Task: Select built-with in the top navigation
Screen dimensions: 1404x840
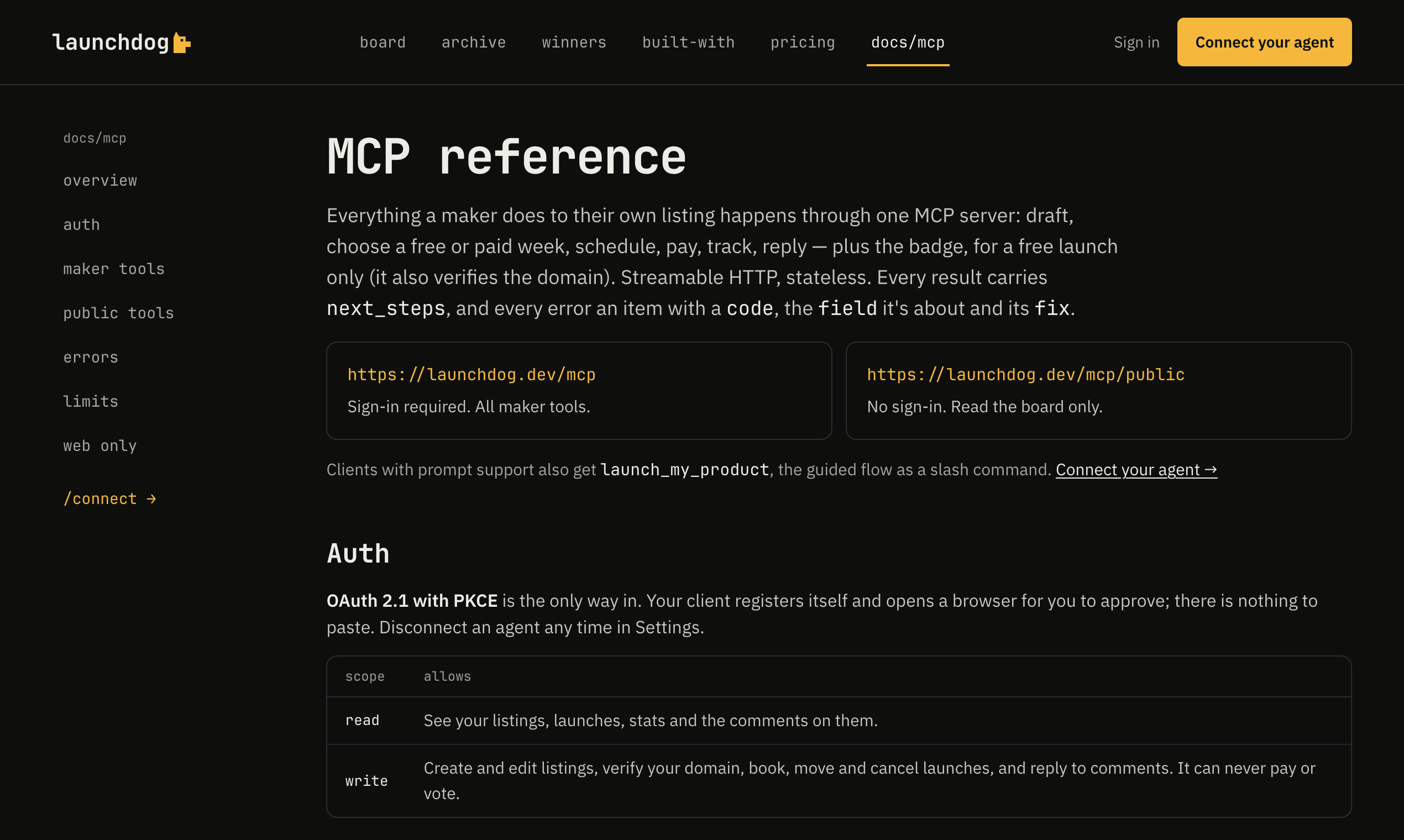Action: click(688, 43)
